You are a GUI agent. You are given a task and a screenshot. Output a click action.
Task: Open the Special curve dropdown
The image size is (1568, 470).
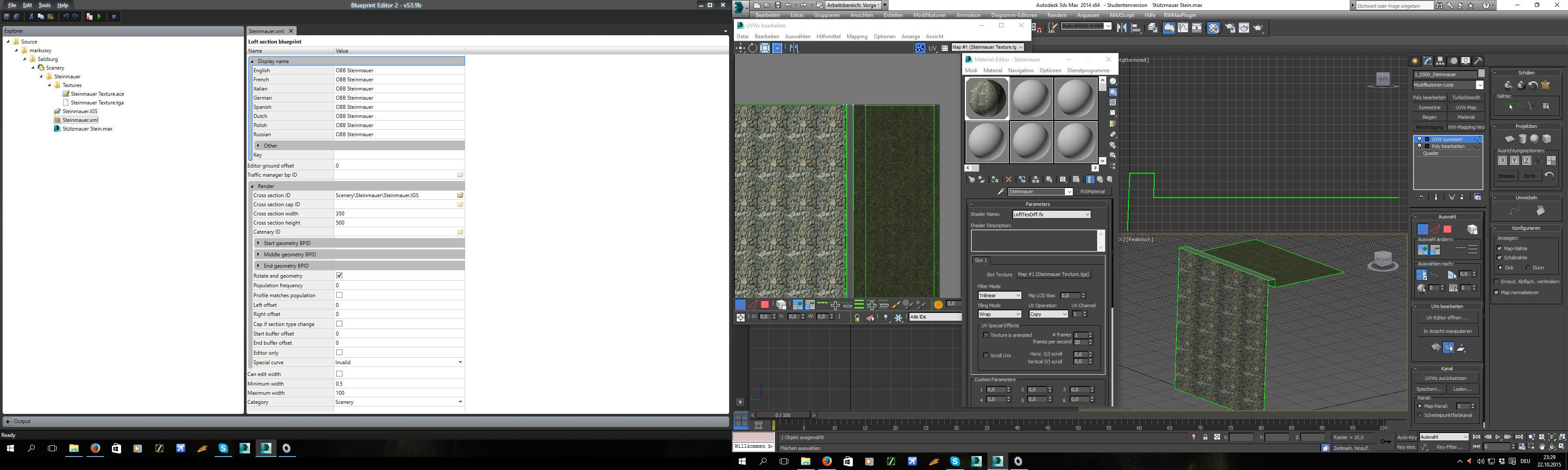click(460, 363)
